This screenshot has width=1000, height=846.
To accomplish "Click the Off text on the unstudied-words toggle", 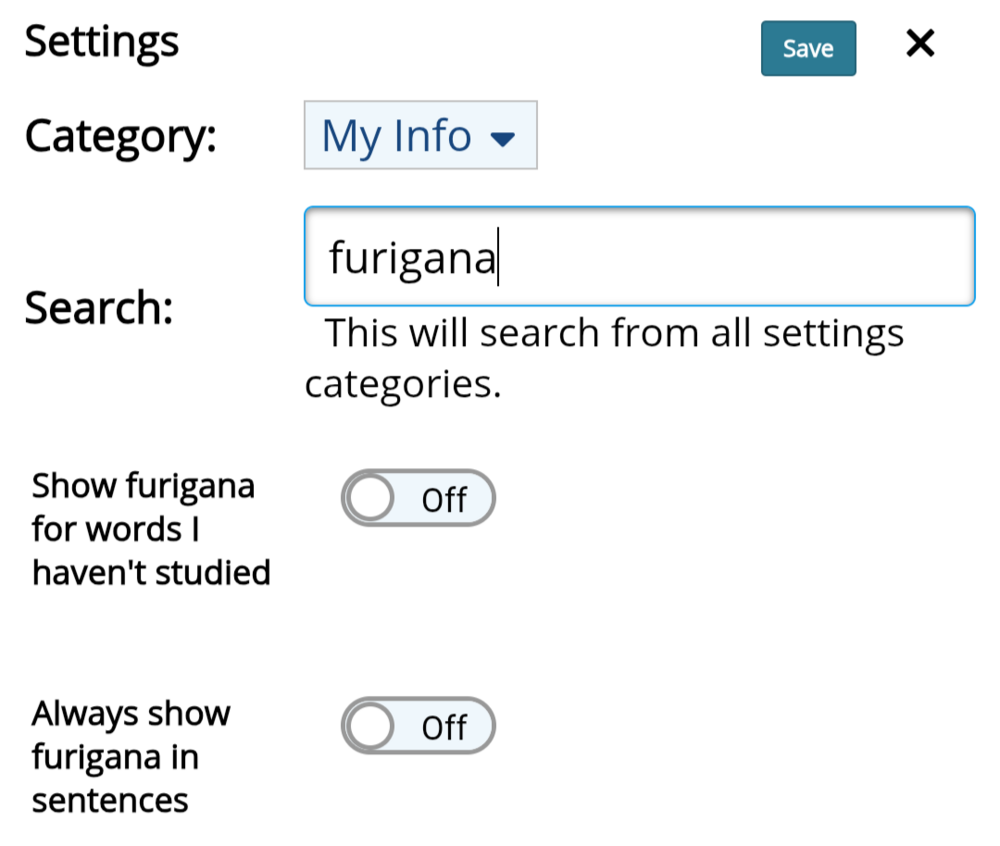I will tap(444, 499).
